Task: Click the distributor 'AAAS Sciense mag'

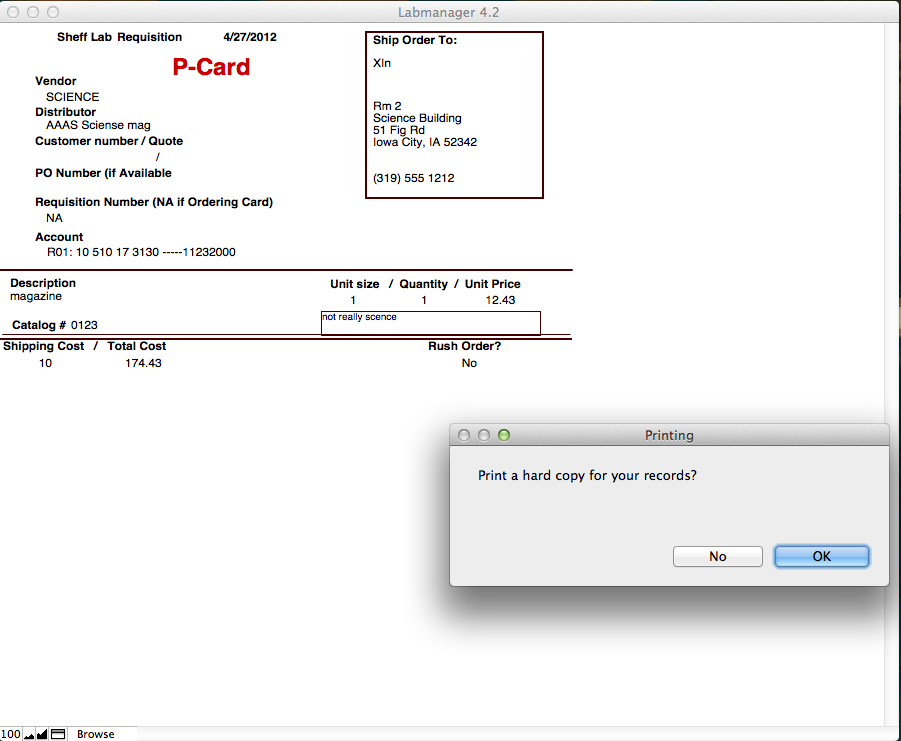Action: click(x=98, y=125)
